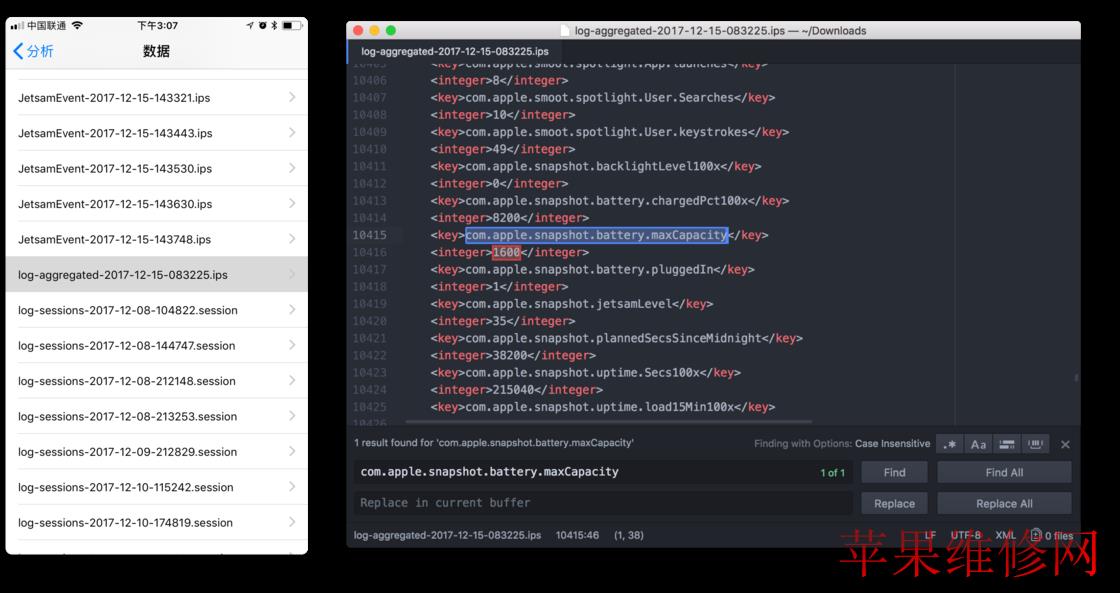Select the highlighted log-aggregated-2017-12-15-083225.ips row on iPhone

157,274
